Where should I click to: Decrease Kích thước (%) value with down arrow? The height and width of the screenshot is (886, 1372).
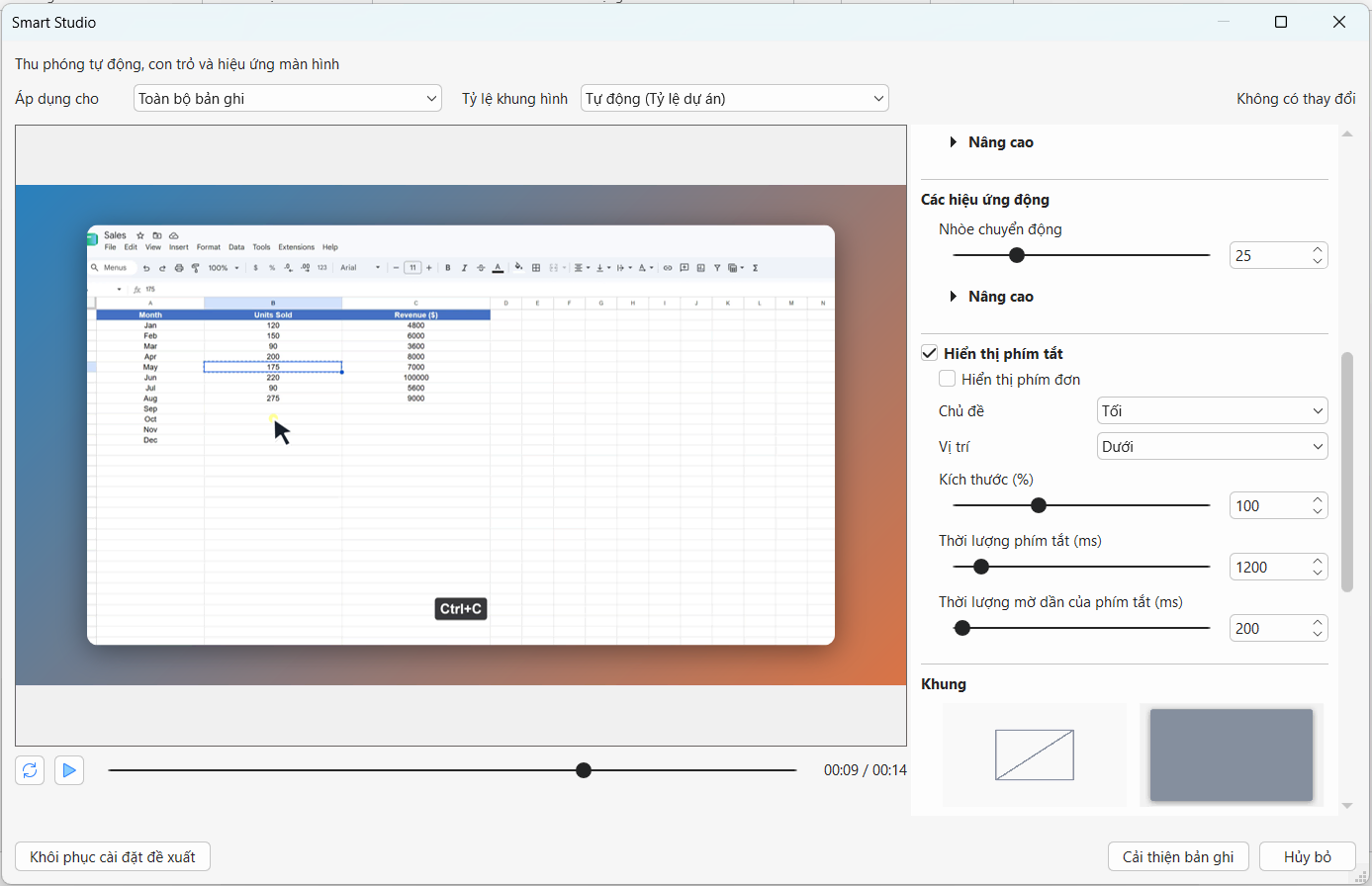coord(1318,511)
